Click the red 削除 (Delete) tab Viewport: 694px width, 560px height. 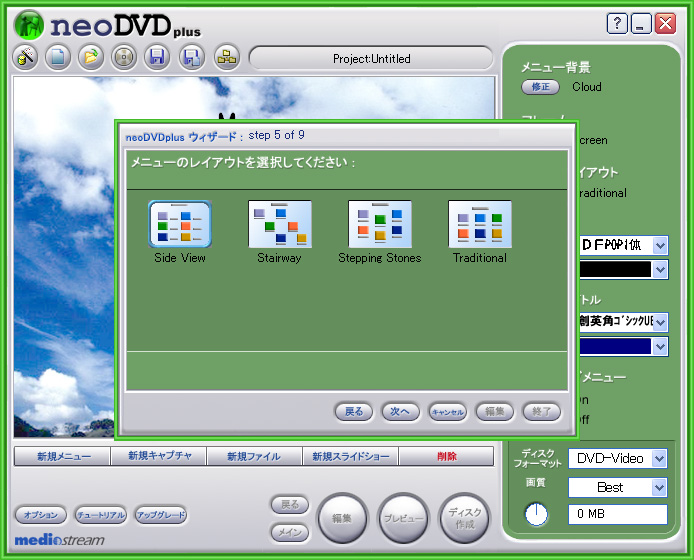click(x=446, y=456)
